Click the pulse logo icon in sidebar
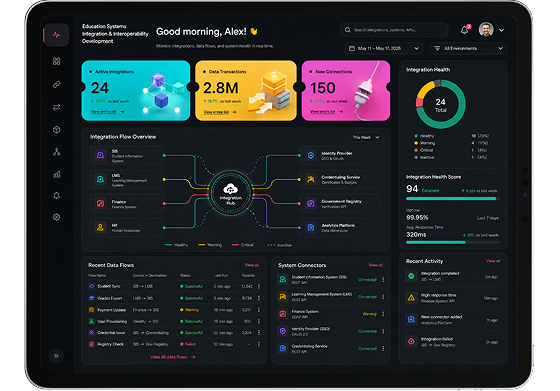Screen dimensions: 560x391 (x=56, y=35)
